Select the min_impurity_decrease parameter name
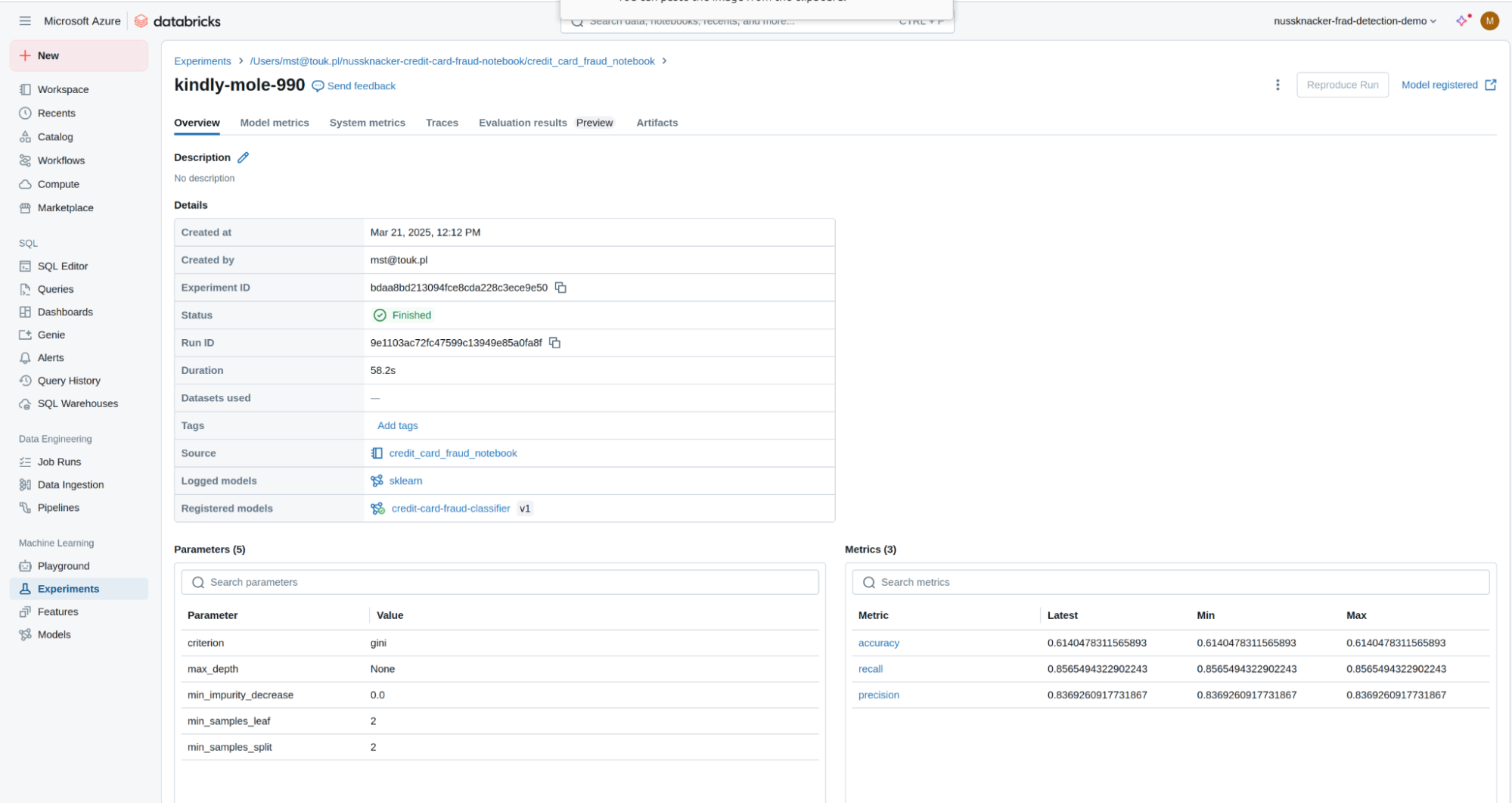The image size is (1512, 803). tap(241, 695)
